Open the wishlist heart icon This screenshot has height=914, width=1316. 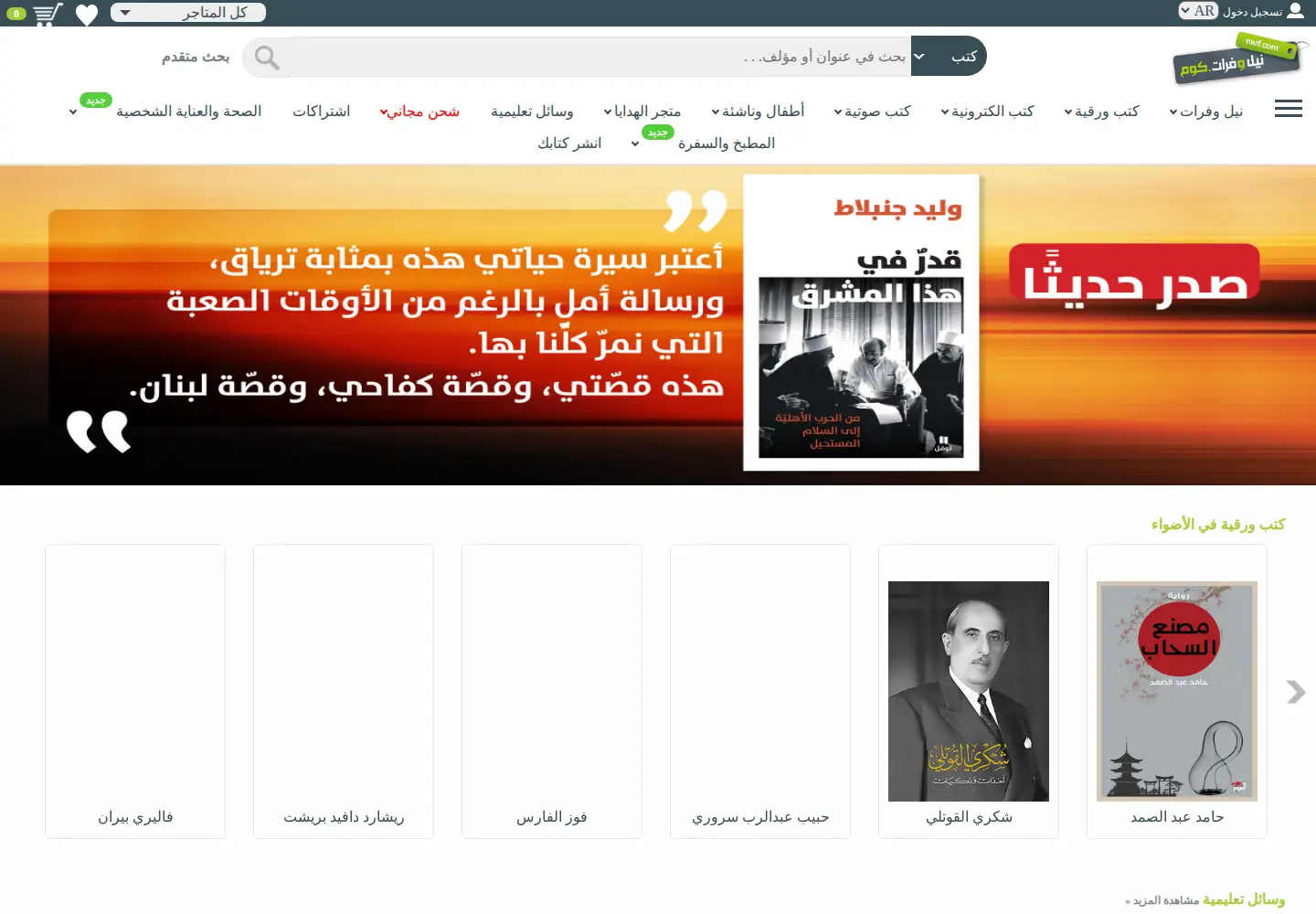[87, 15]
